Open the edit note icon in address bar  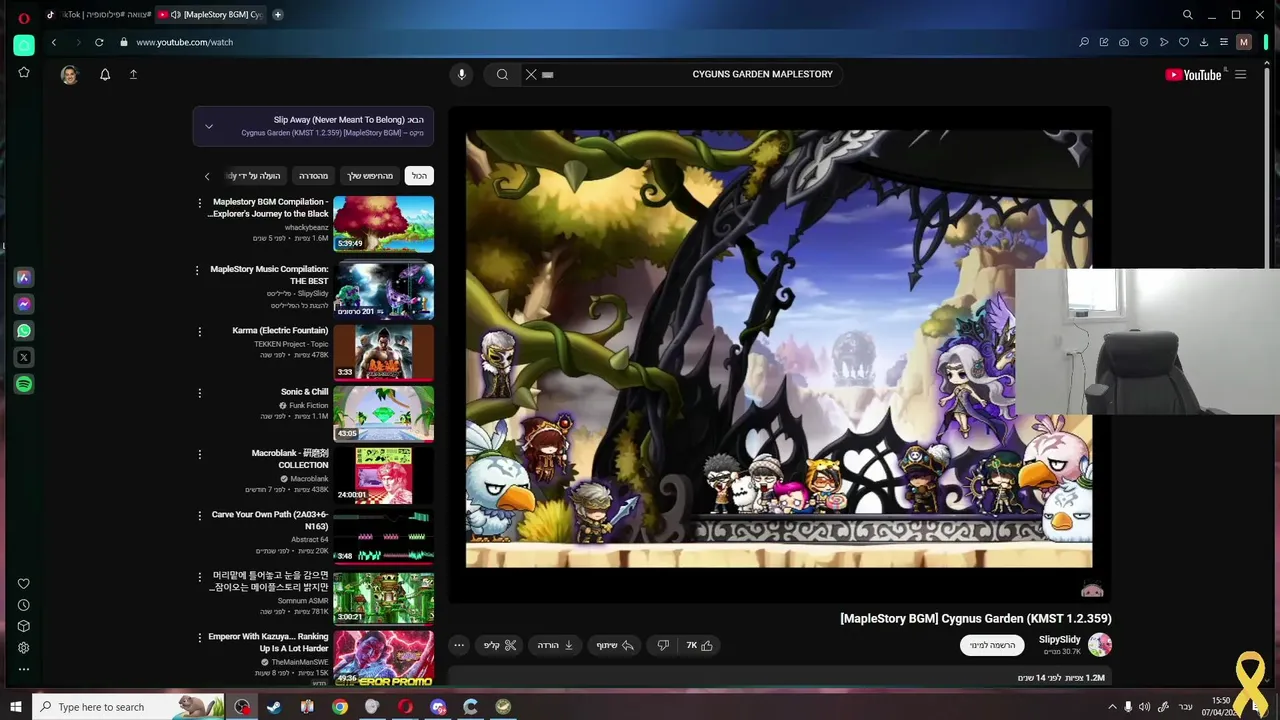tap(1104, 42)
